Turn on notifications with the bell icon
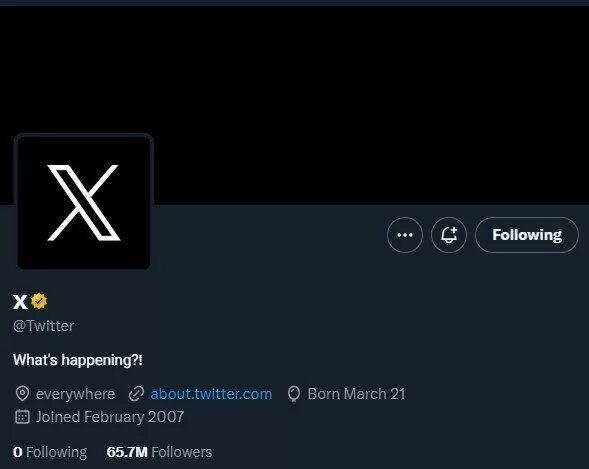The width and height of the screenshot is (589, 469). point(449,235)
